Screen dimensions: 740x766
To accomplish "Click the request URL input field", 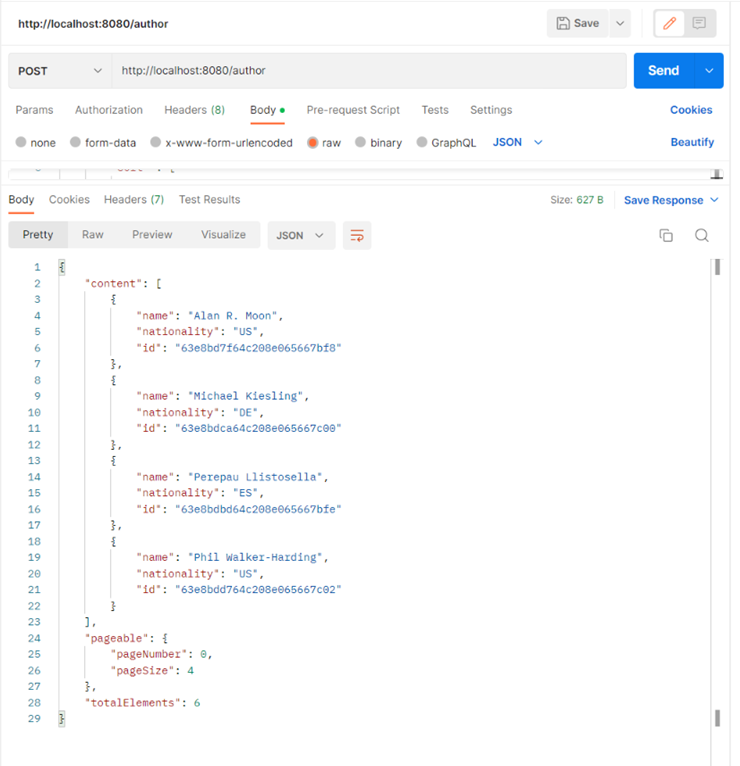I will click(368, 71).
